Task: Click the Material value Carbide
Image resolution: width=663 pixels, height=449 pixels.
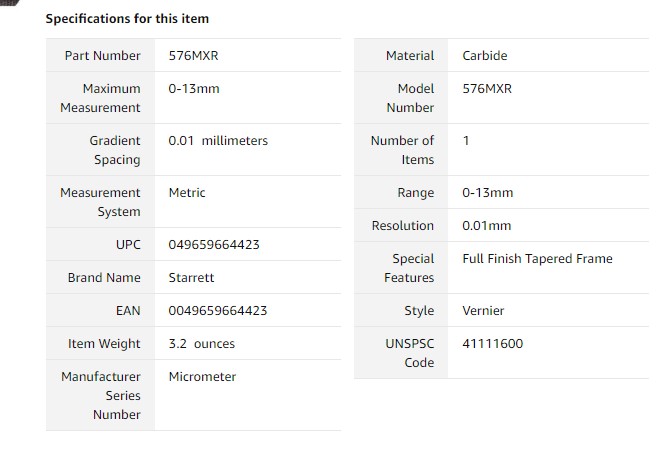Action: click(x=485, y=55)
